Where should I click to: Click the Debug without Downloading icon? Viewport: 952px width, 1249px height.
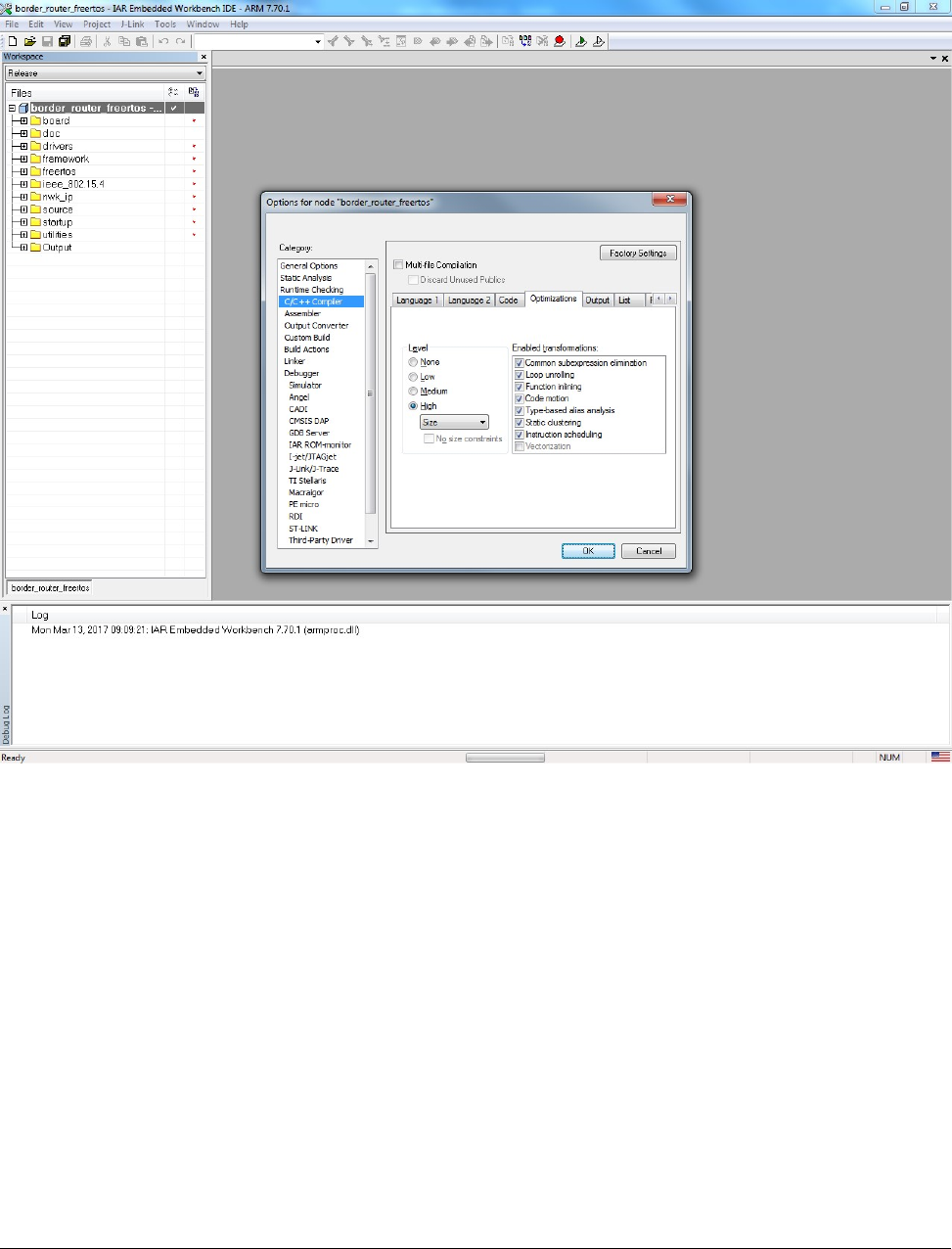pyautogui.click(x=599, y=41)
